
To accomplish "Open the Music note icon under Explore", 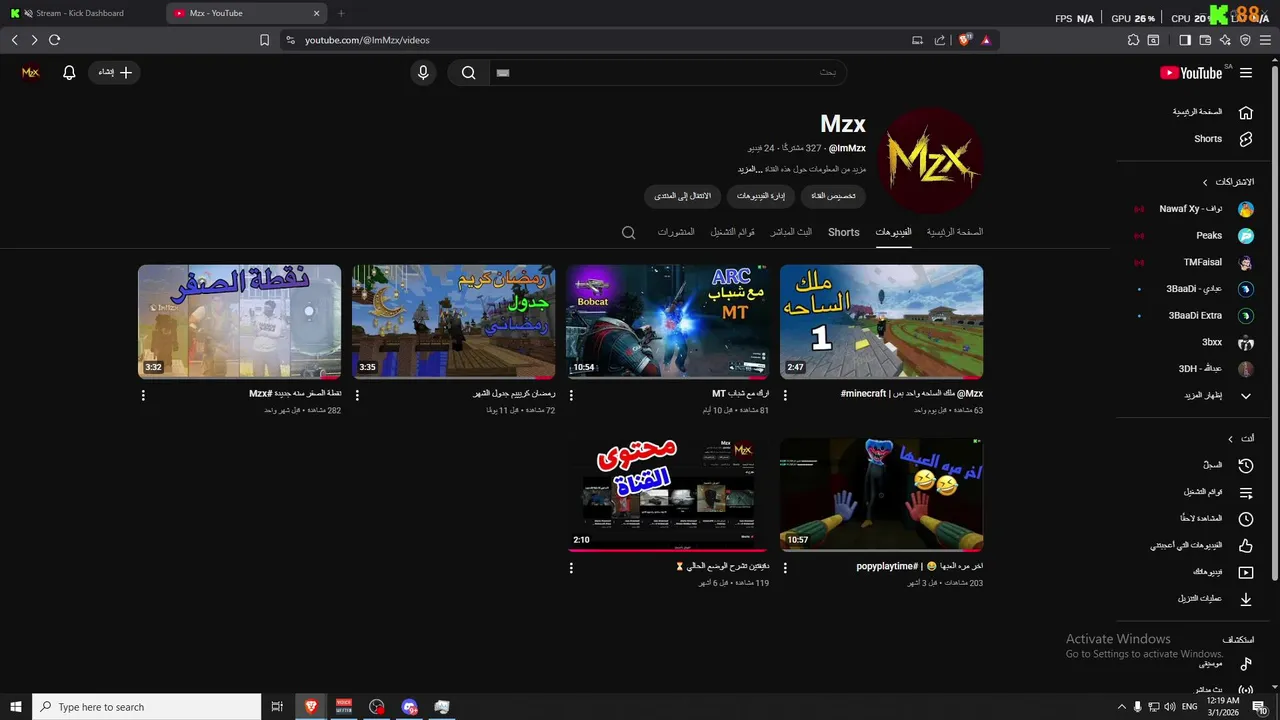I will tap(1246, 664).
